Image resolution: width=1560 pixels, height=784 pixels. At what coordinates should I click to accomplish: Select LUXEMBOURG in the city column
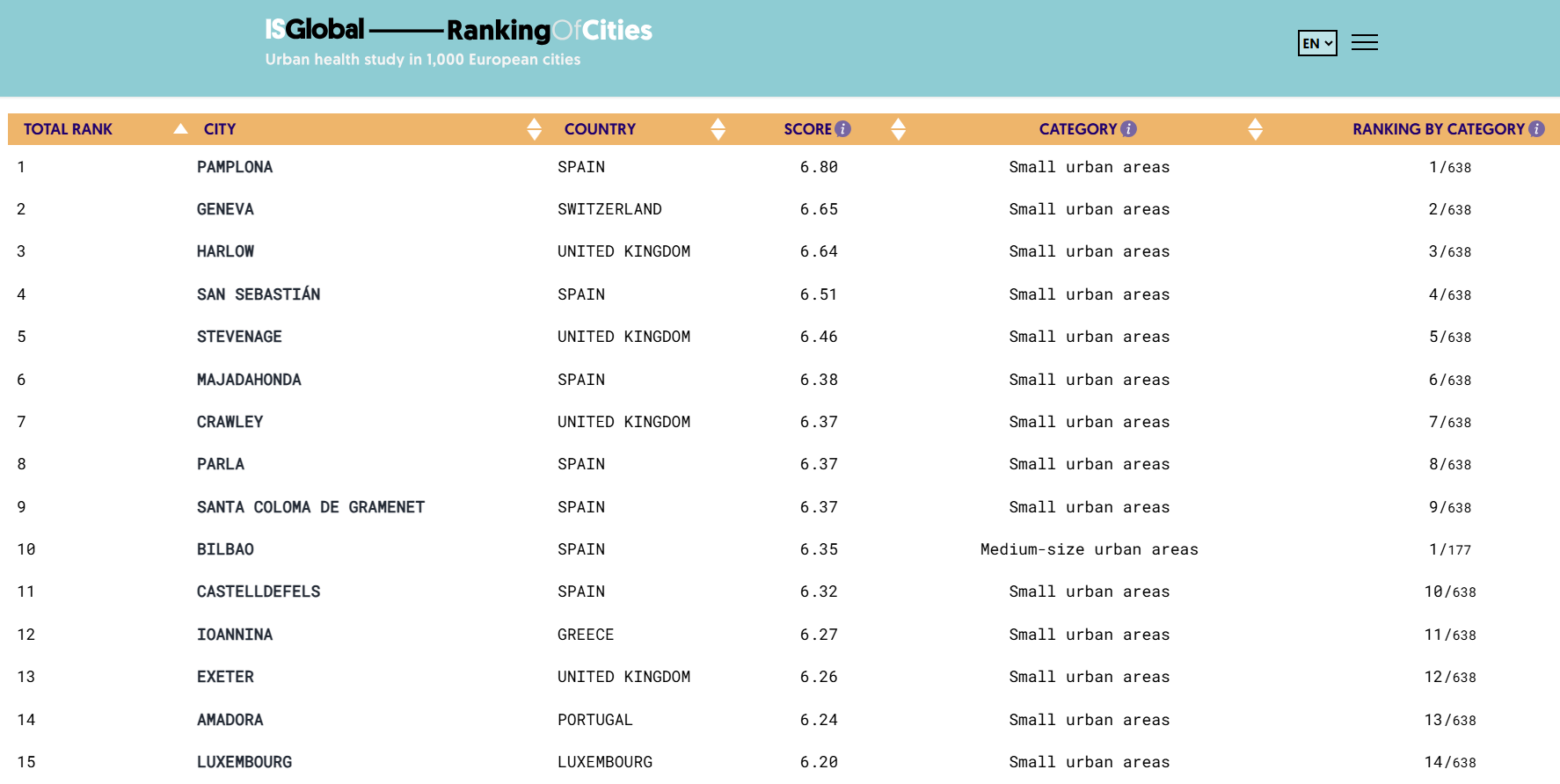tap(244, 762)
